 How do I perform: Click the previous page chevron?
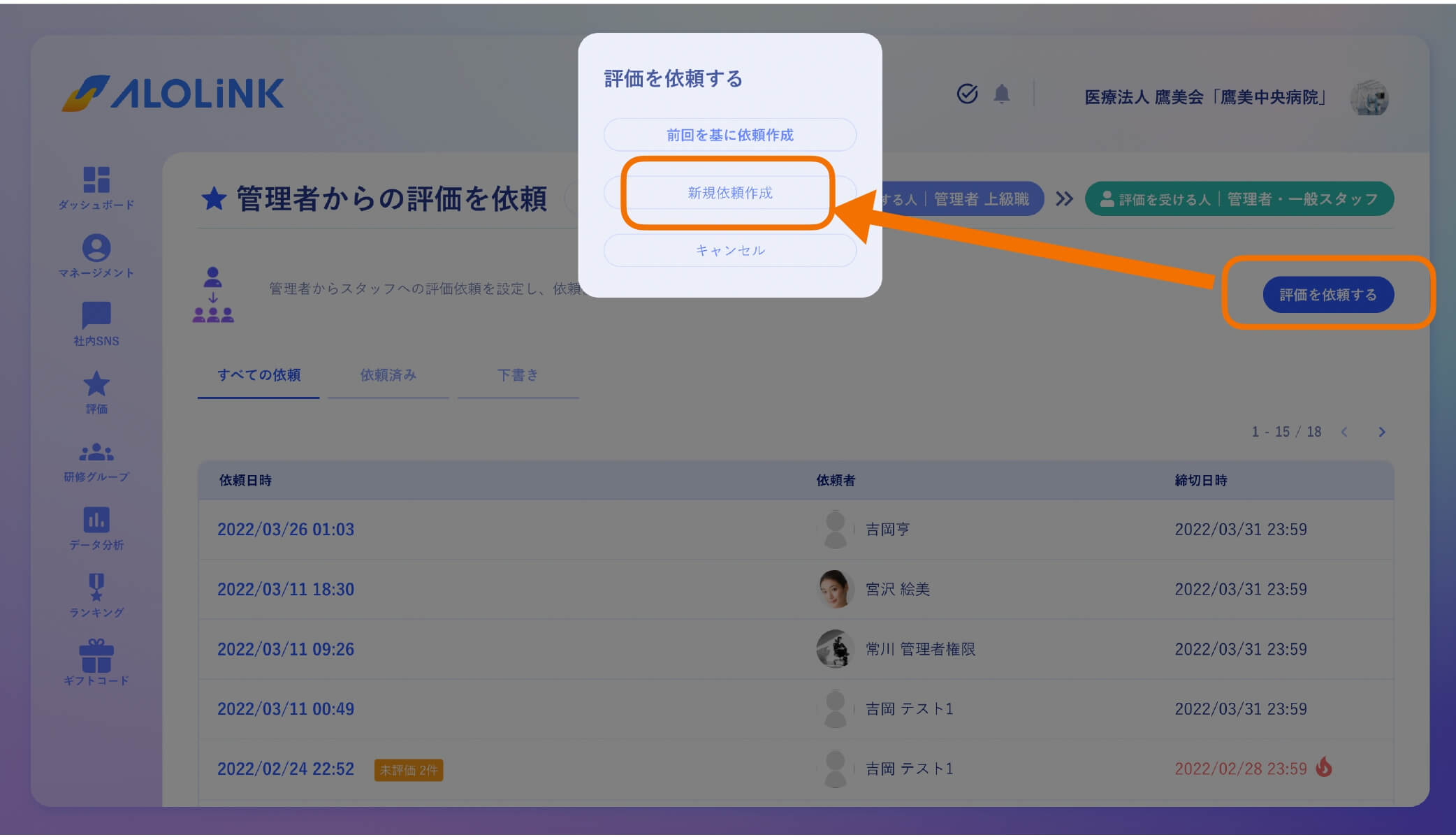coord(1345,432)
